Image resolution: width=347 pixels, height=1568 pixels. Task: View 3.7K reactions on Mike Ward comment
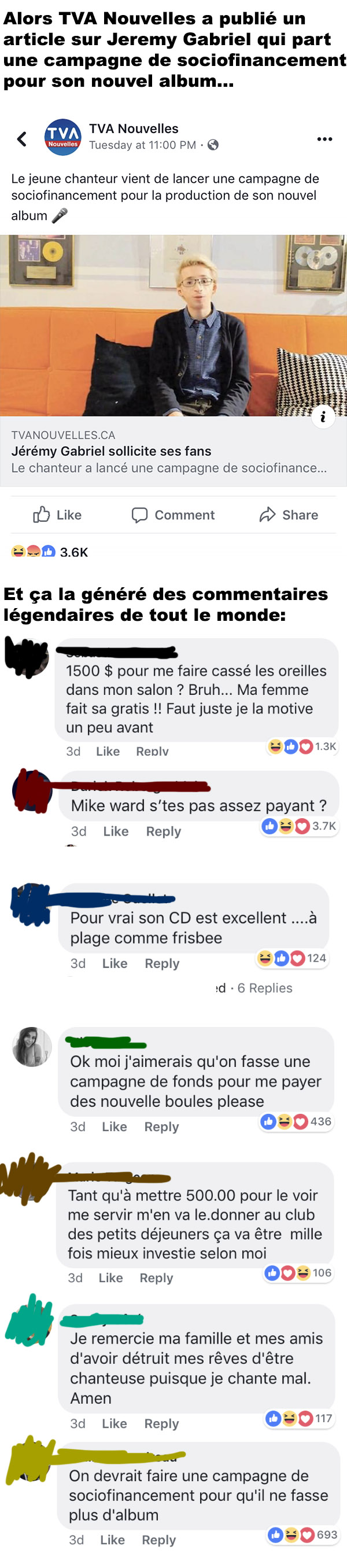tap(299, 826)
